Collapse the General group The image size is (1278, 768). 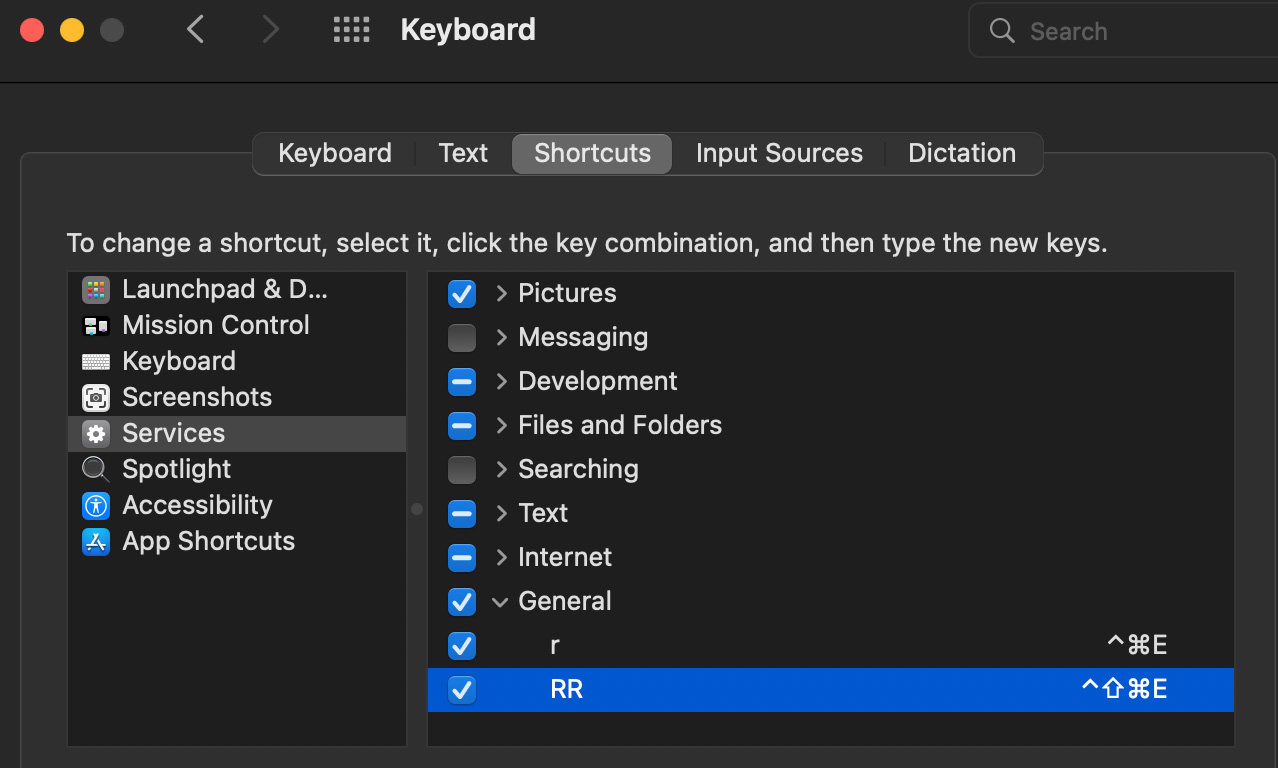point(500,602)
